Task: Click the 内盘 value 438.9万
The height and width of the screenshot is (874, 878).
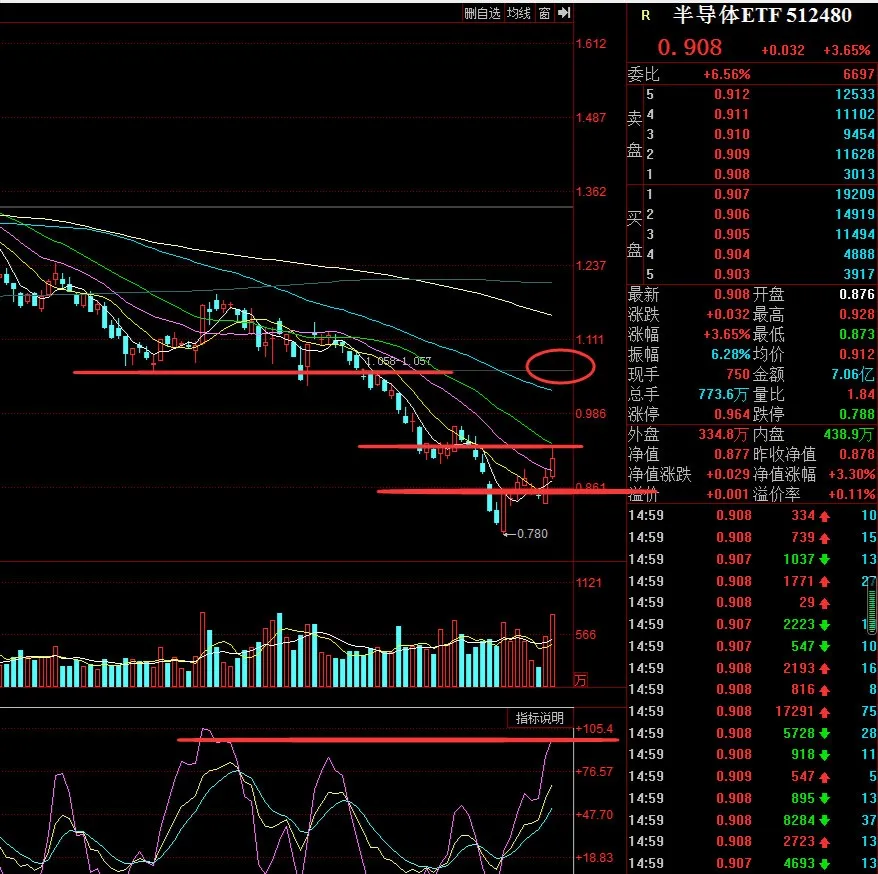Action: coord(848,434)
